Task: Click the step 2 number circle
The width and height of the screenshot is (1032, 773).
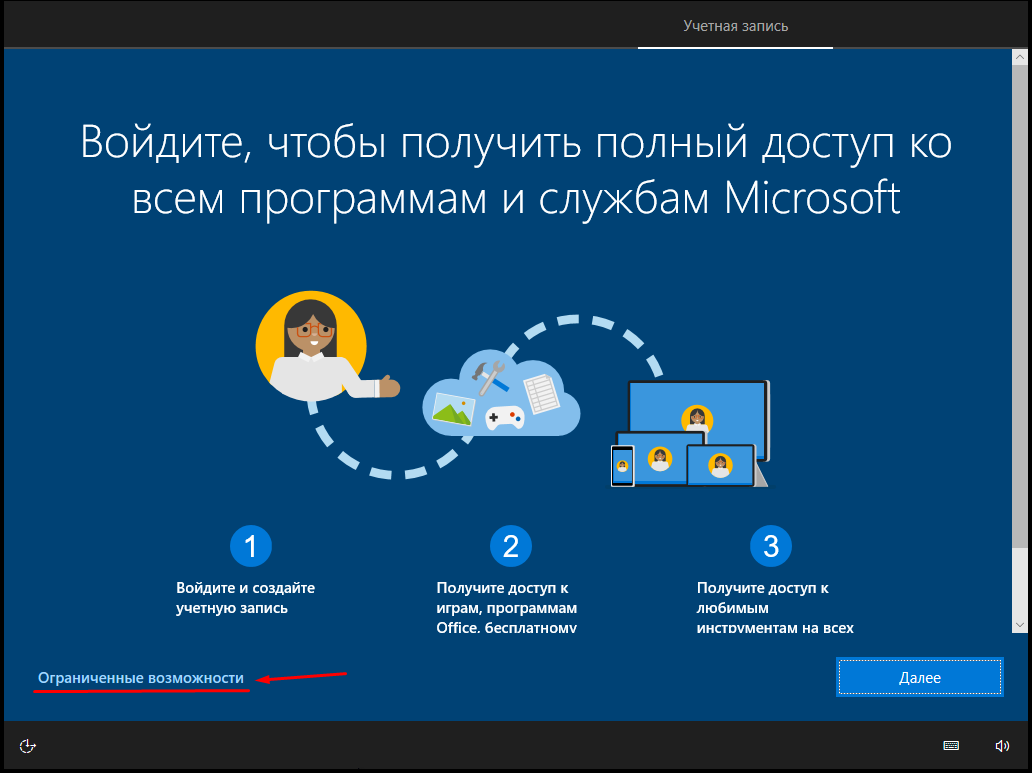Action: point(511,546)
